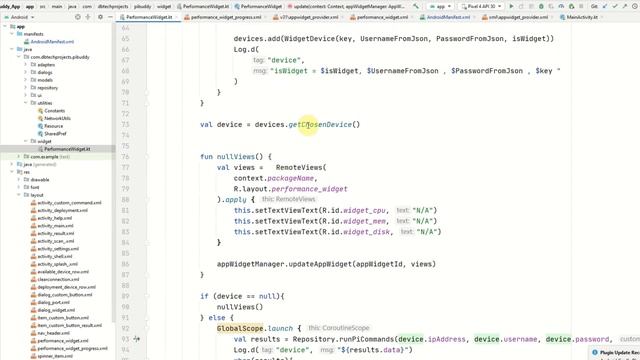
Task: Click the Git push arrow icon
Action: [x=625, y=7]
